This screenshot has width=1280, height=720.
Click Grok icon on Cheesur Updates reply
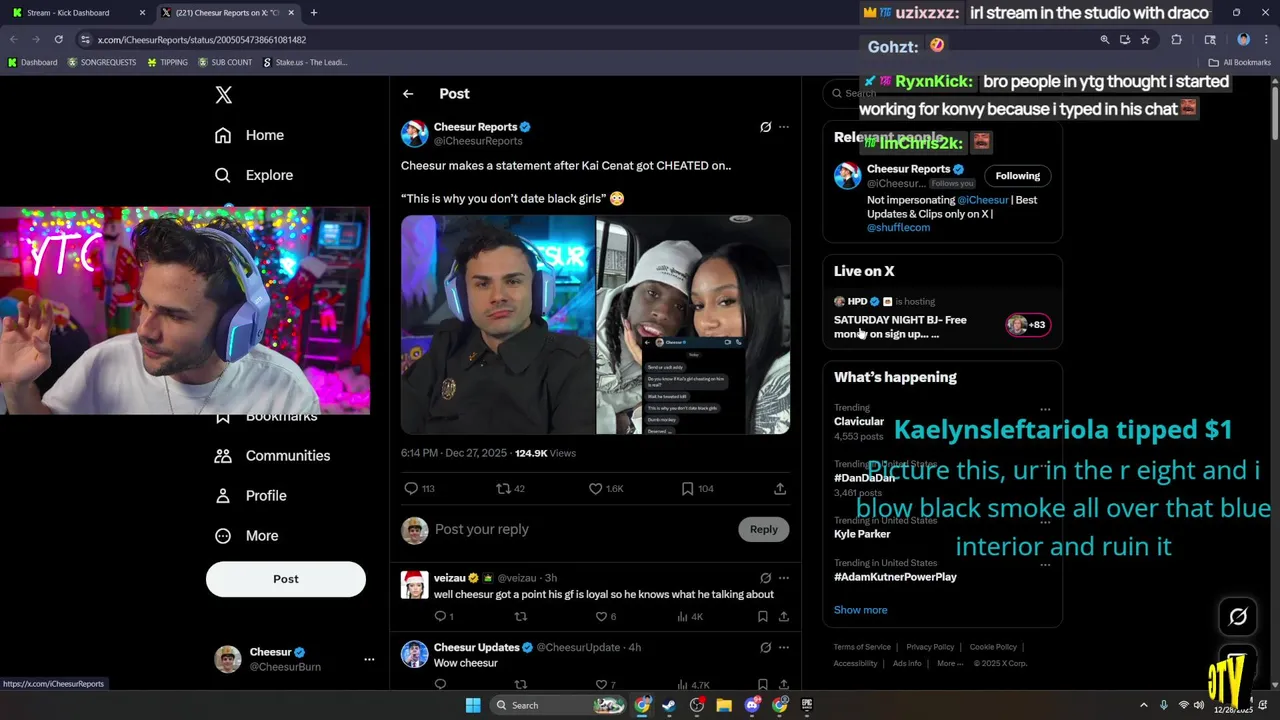(766, 647)
